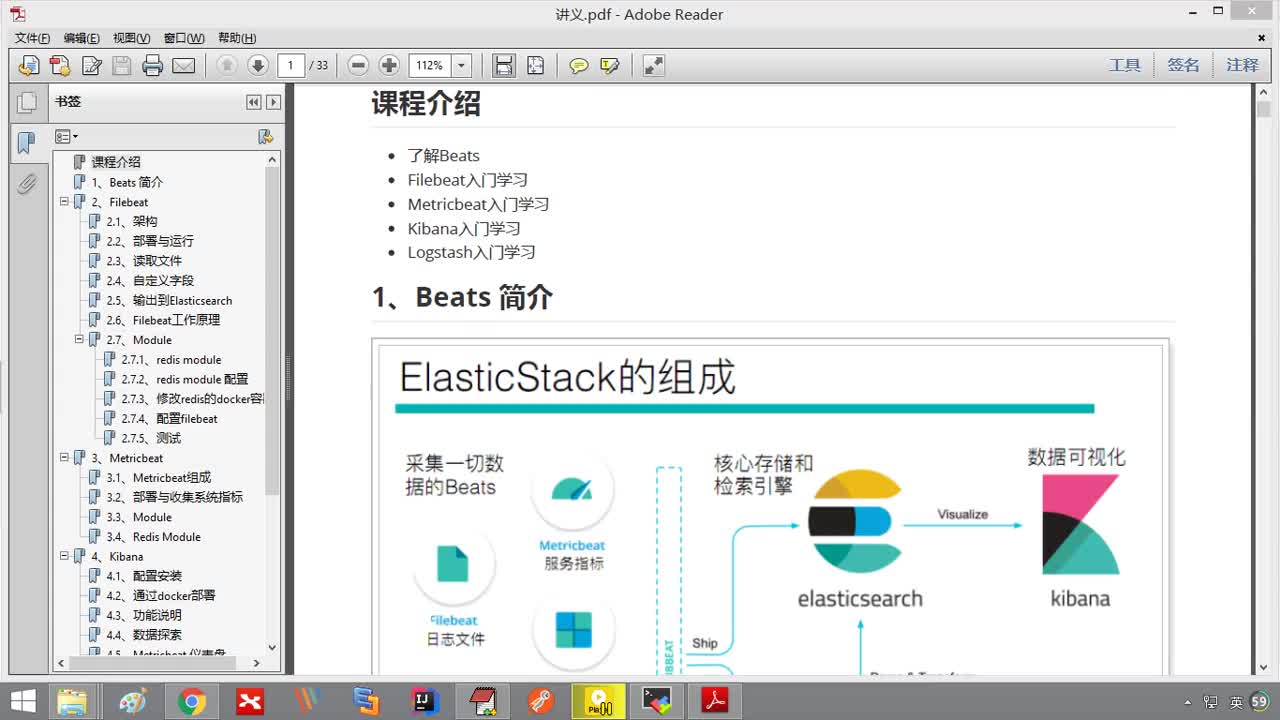
Task: Click the print file icon
Action: coord(153,66)
